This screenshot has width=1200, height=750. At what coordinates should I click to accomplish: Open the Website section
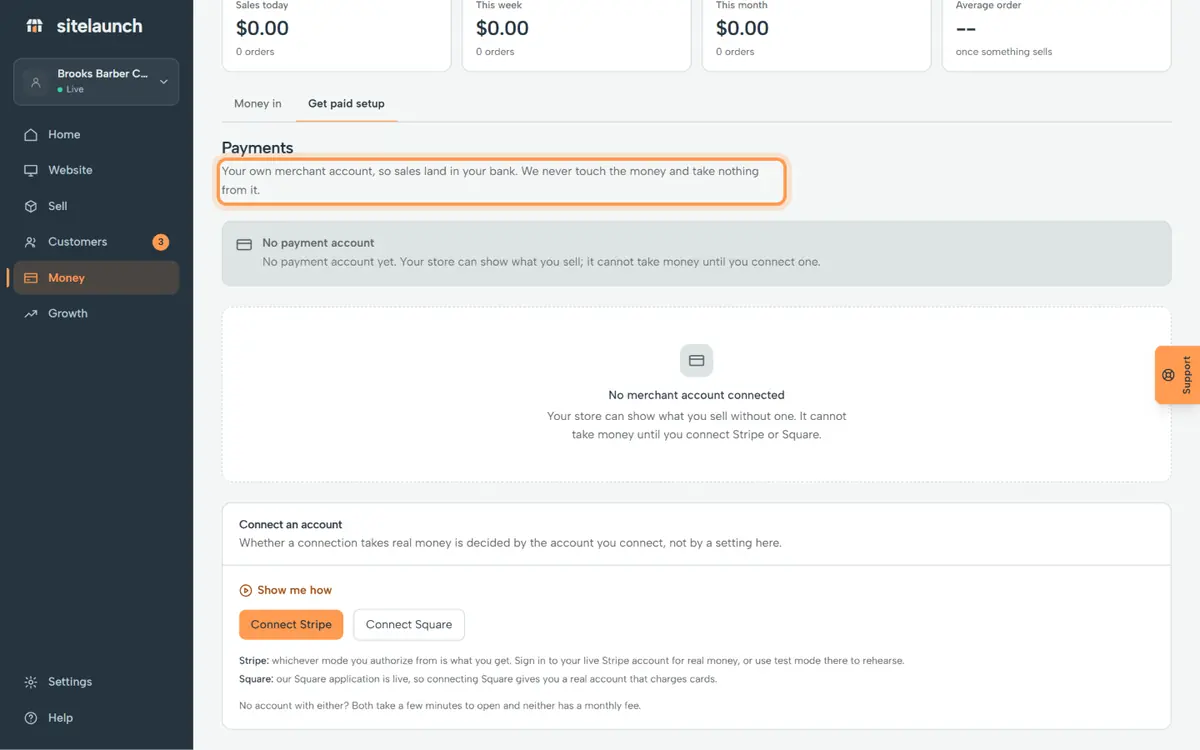[96, 171]
